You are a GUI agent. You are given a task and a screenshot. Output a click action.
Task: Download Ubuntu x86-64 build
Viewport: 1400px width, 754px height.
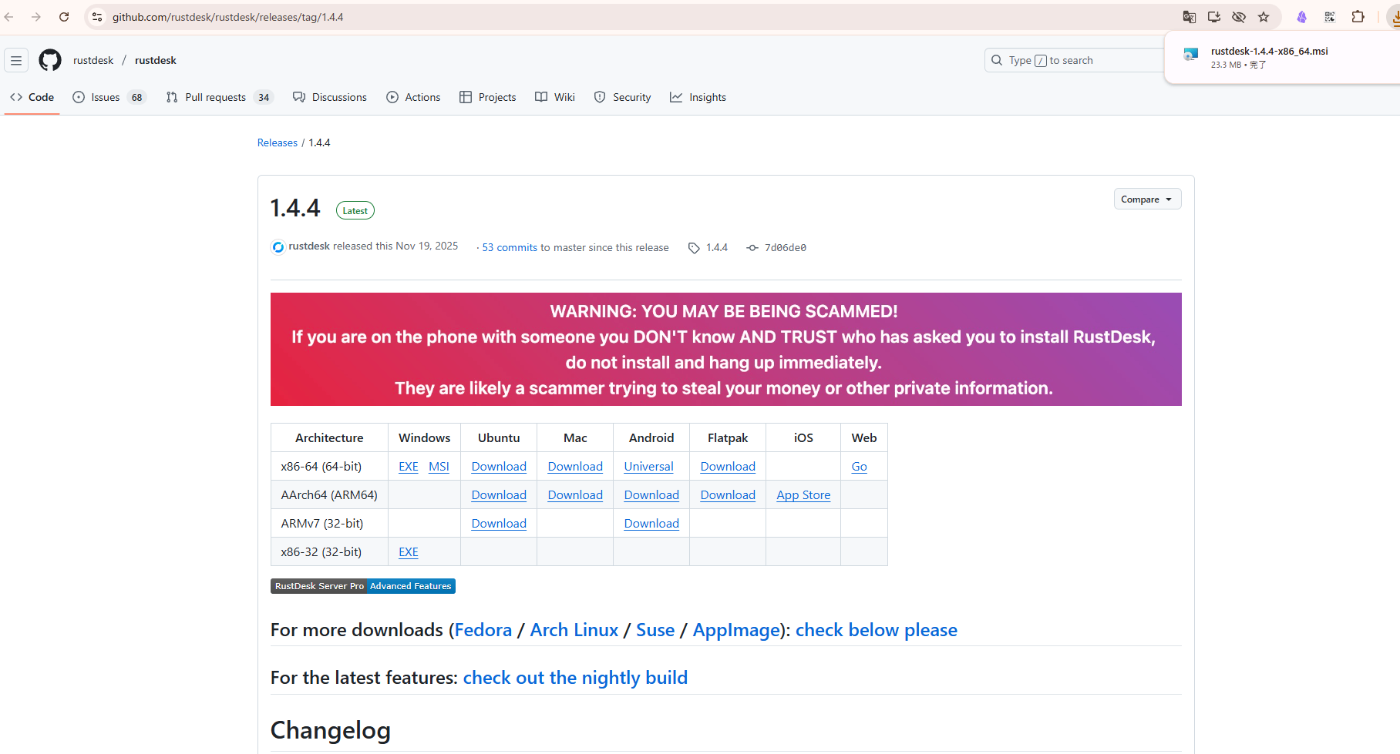point(499,467)
